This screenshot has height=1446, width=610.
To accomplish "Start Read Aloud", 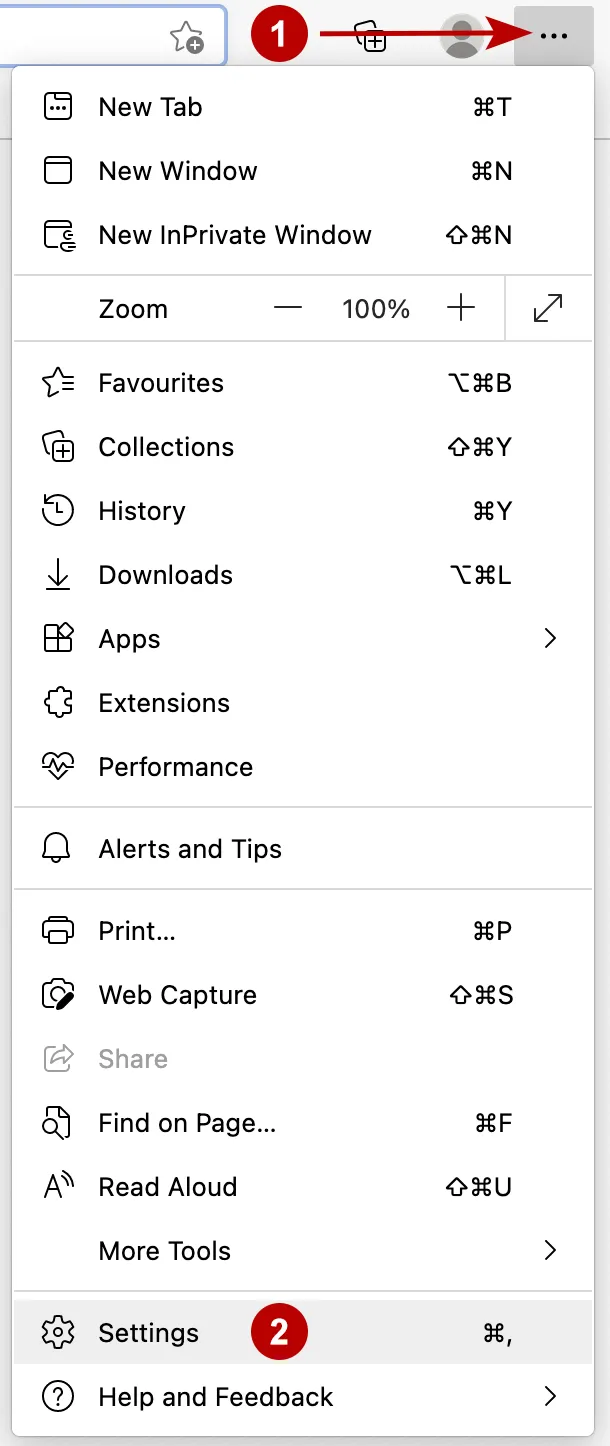I will [166, 1187].
